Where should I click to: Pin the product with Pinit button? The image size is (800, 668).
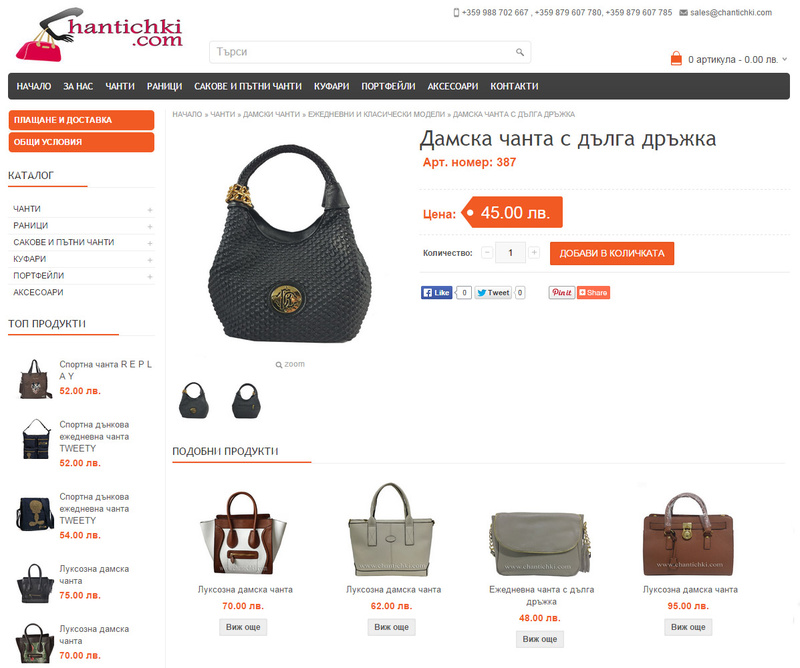coord(562,292)
